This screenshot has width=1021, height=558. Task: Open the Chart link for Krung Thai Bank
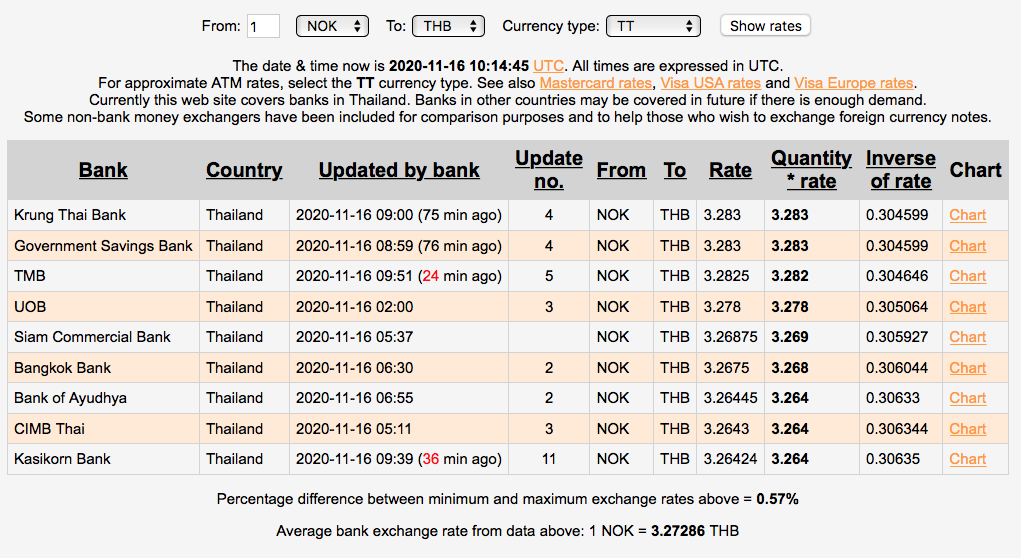pos(968,215)
